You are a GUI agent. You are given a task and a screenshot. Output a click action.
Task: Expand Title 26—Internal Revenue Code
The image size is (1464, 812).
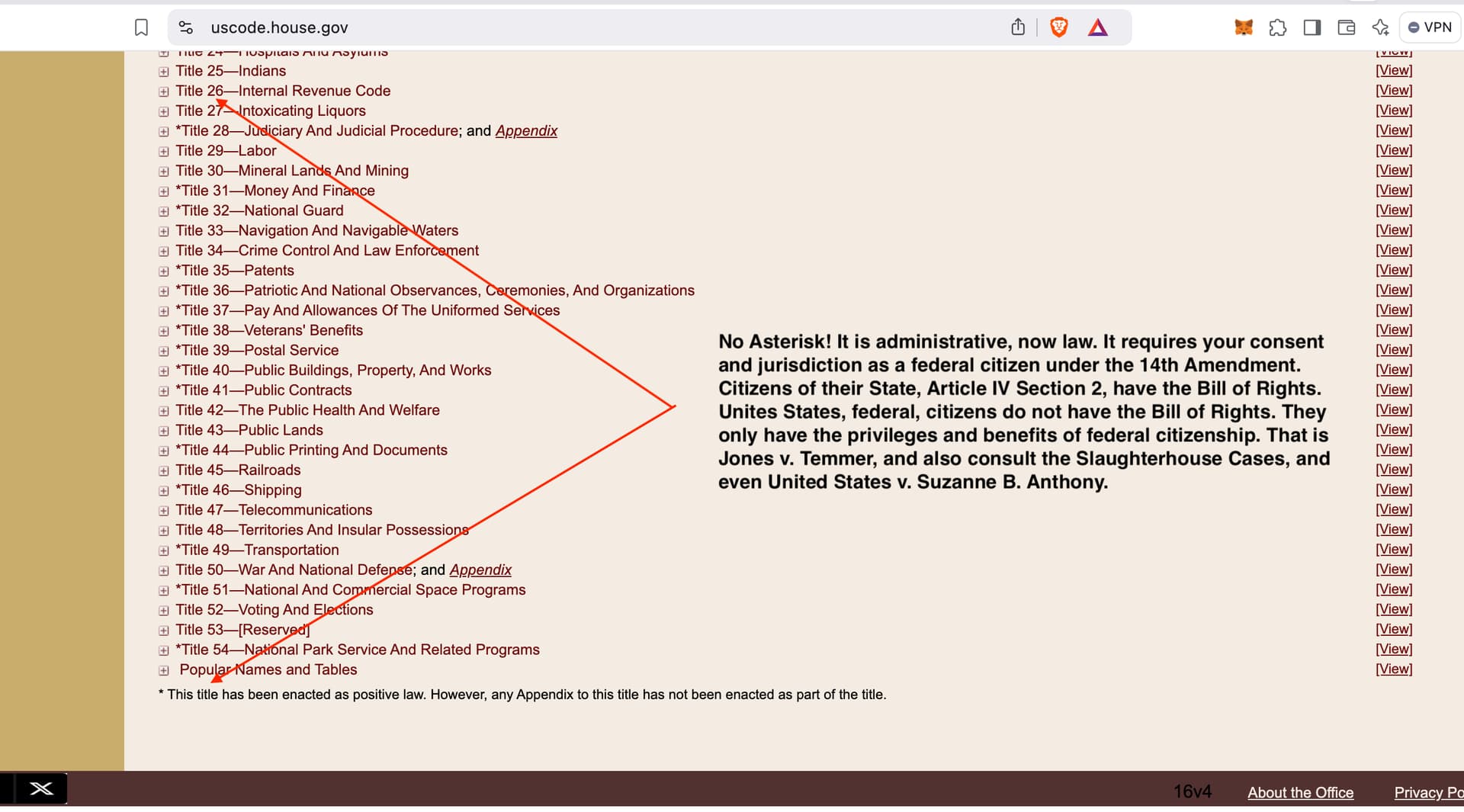[163, 91]
